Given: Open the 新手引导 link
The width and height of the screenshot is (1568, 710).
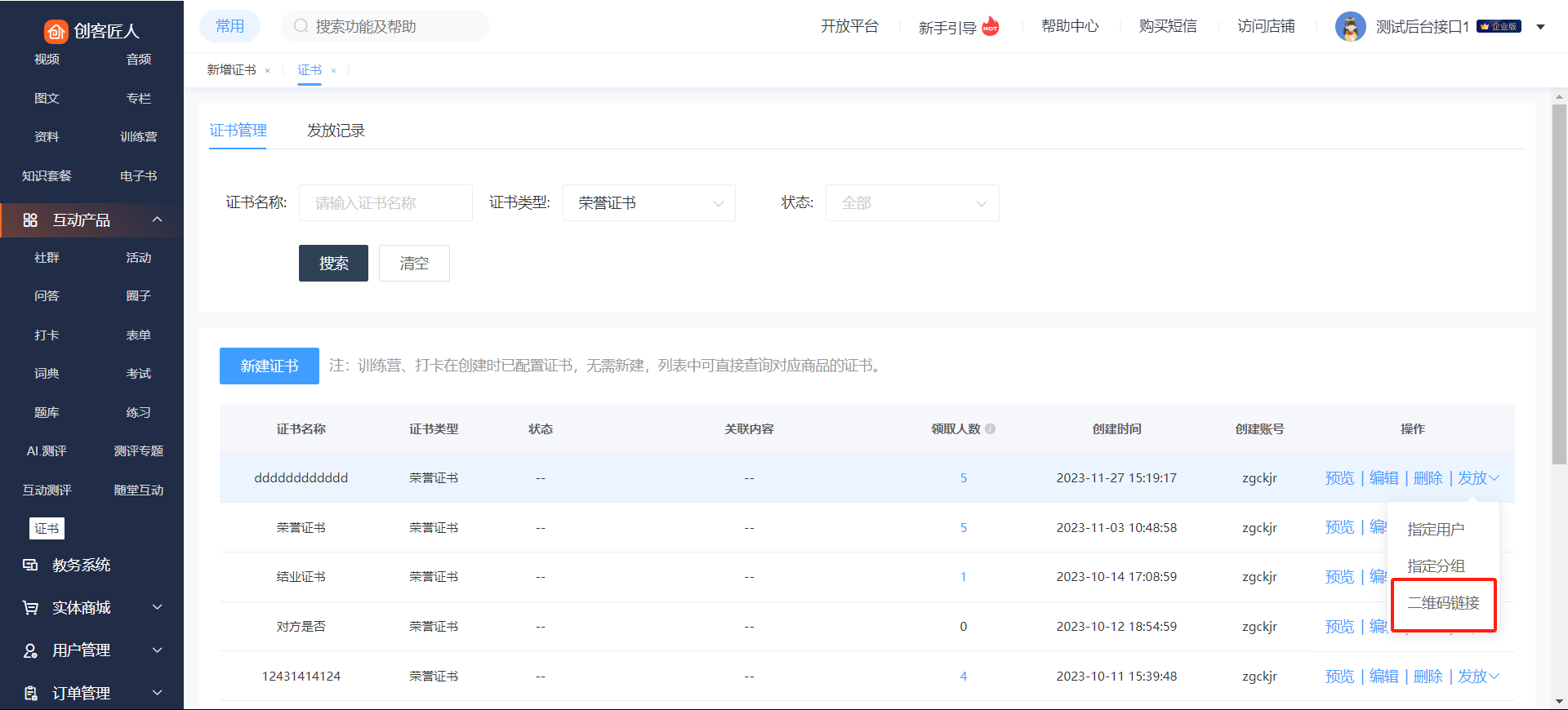Looking at the screenshot, I should (947, 28).
